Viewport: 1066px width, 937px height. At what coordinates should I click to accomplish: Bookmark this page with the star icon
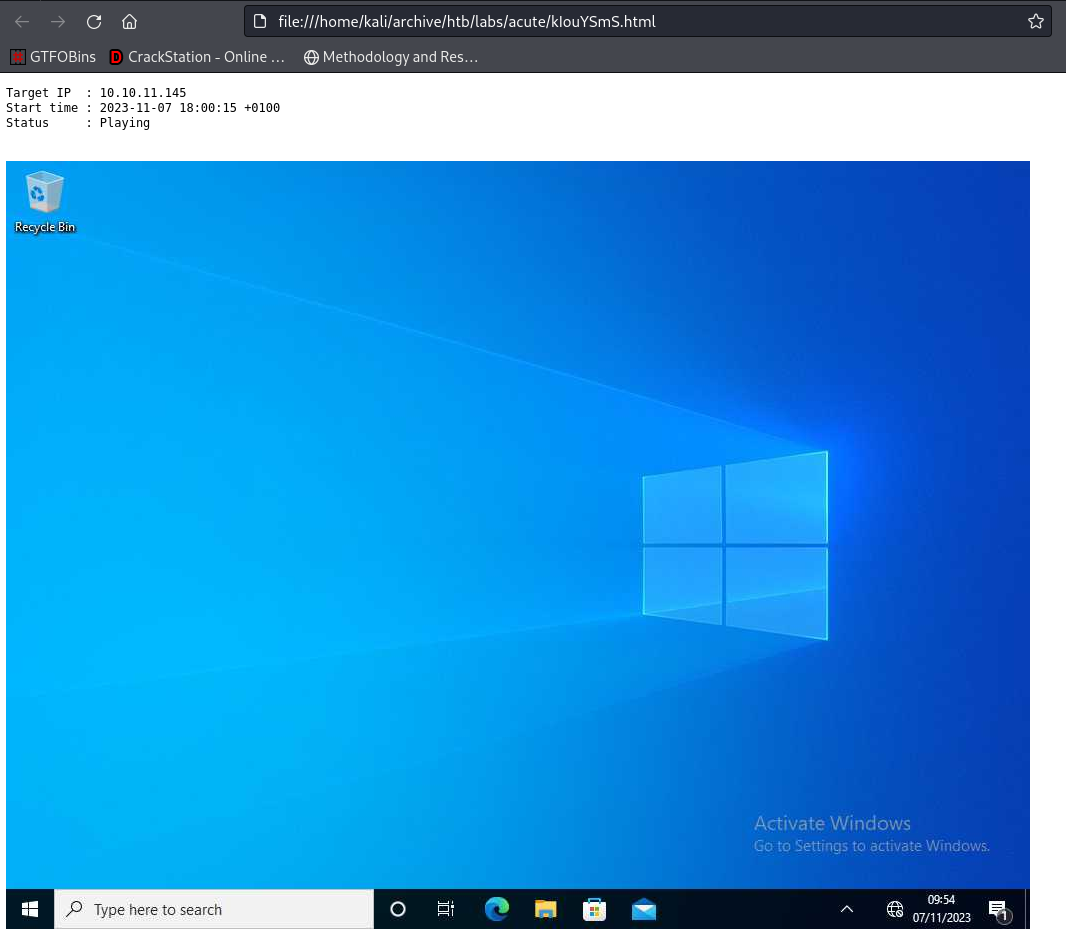click(1035, 21)
